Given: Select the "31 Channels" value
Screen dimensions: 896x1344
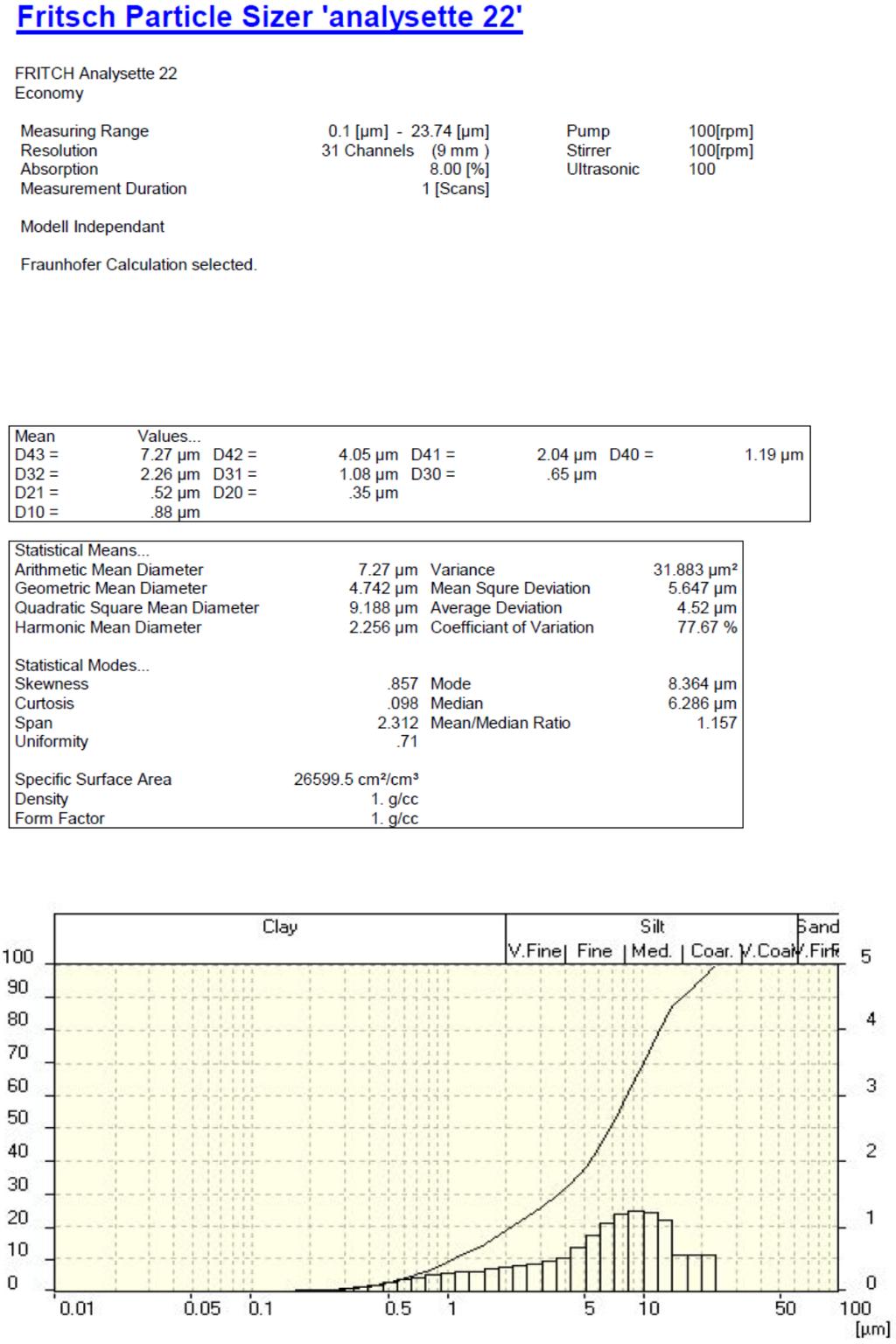Looking at the screenshot, I should click(x=367, y=150).
